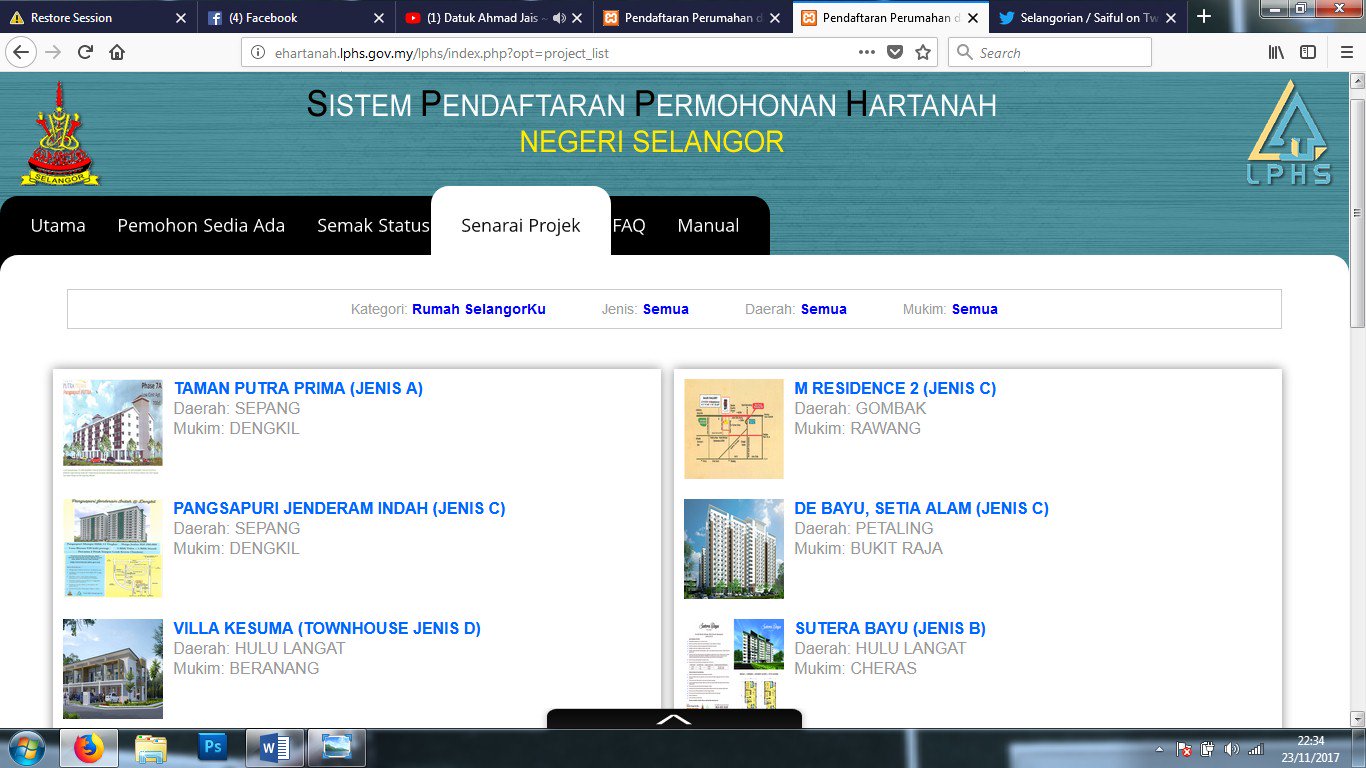Screen dimensions: 1366x768
Task: Open page actions three-dot menu
Action: (867, 53)
